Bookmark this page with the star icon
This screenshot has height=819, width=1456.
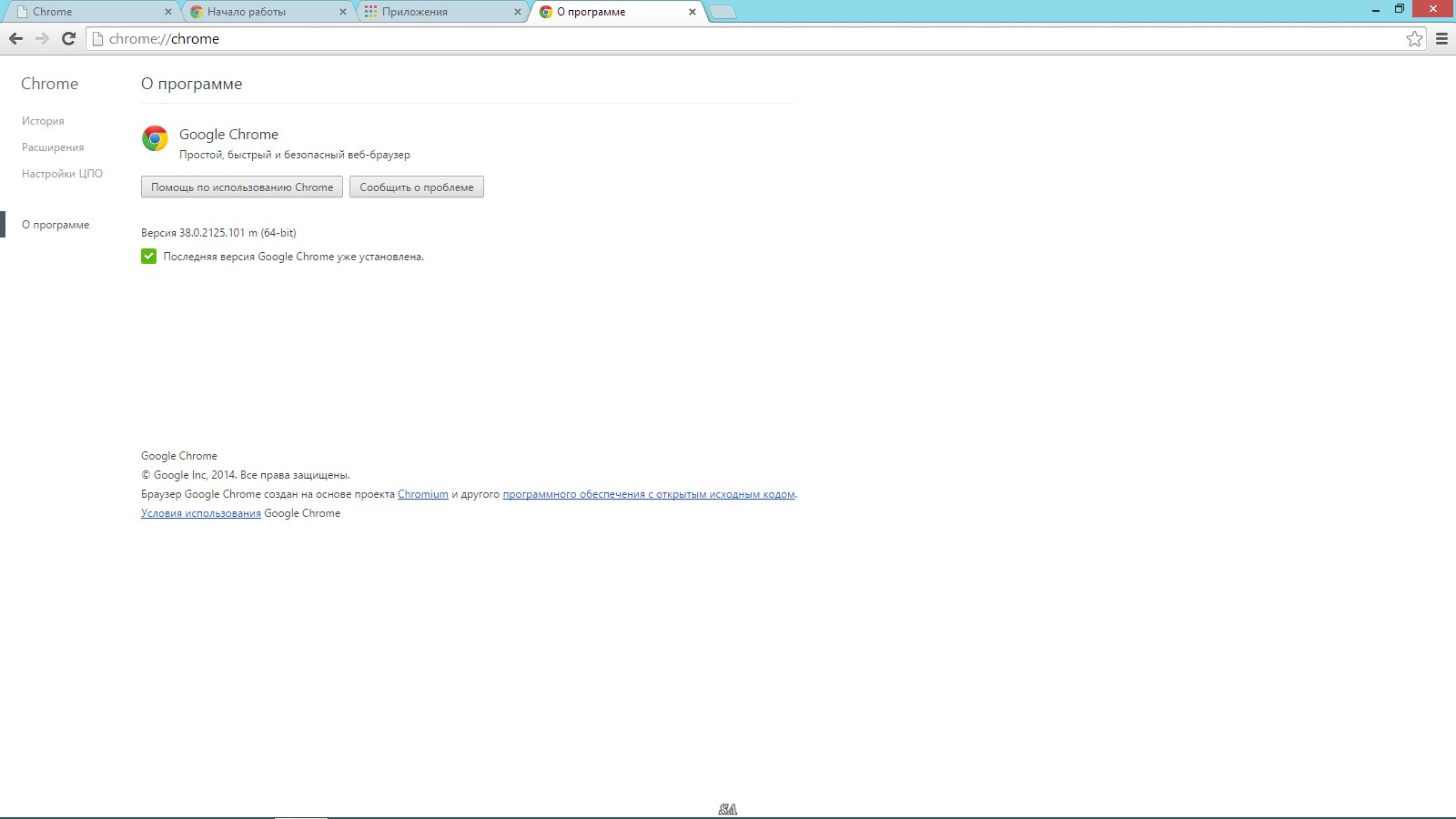[1414, 38]
